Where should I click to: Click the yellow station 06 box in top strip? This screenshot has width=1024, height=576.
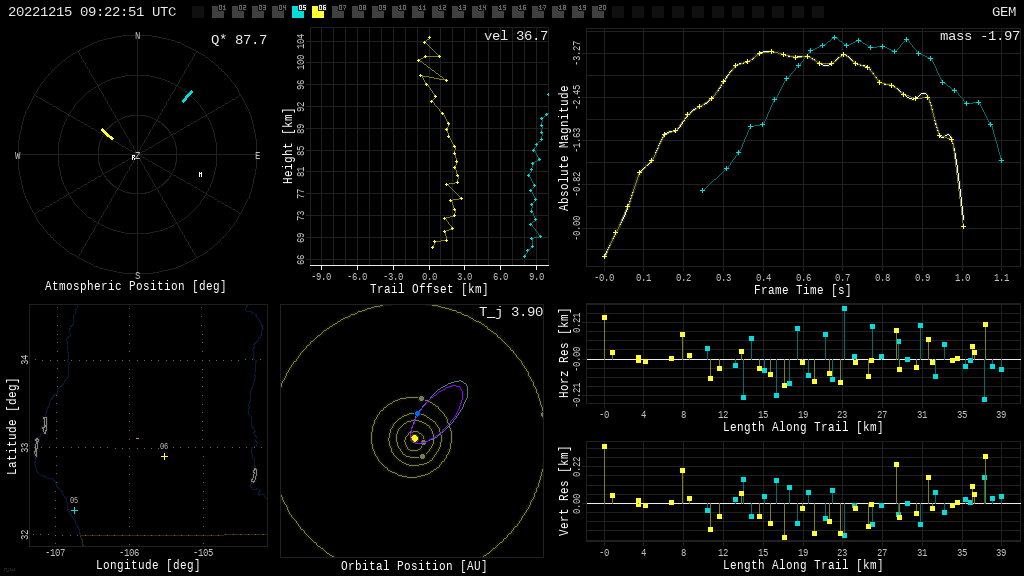pos(318,12)
